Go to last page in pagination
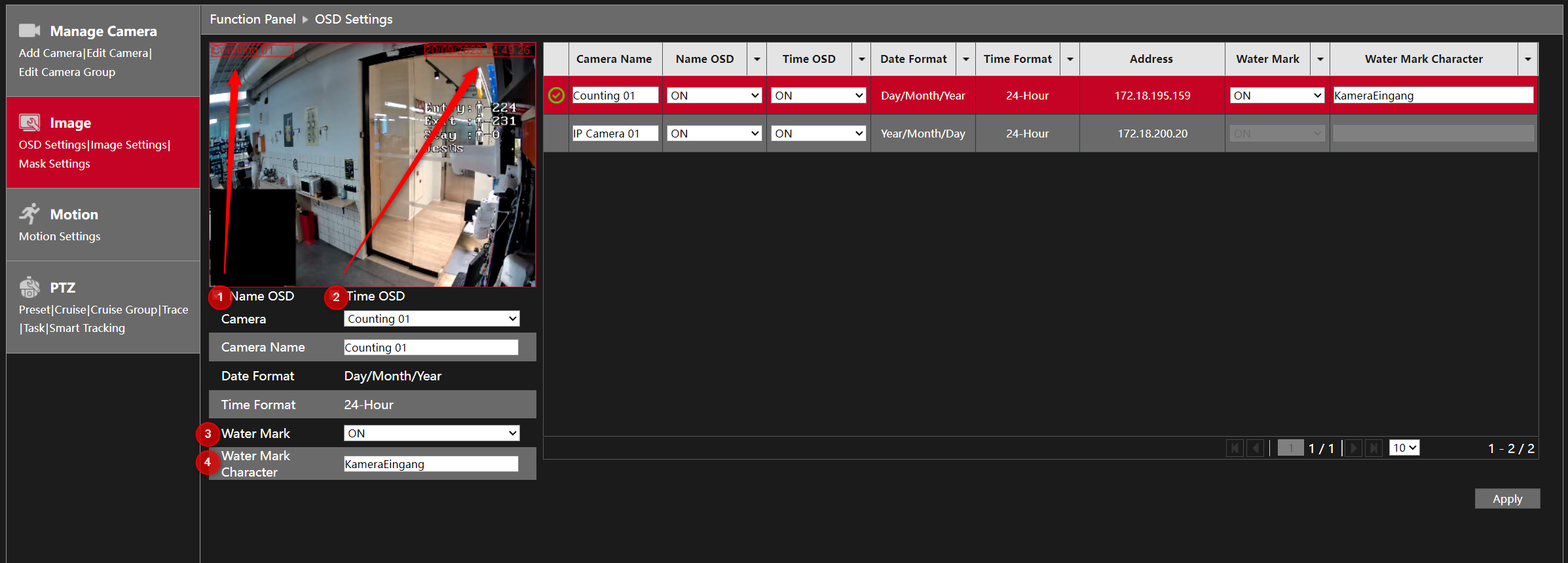This screenshot has height=563, width=1568. (x=1373, y=448)
